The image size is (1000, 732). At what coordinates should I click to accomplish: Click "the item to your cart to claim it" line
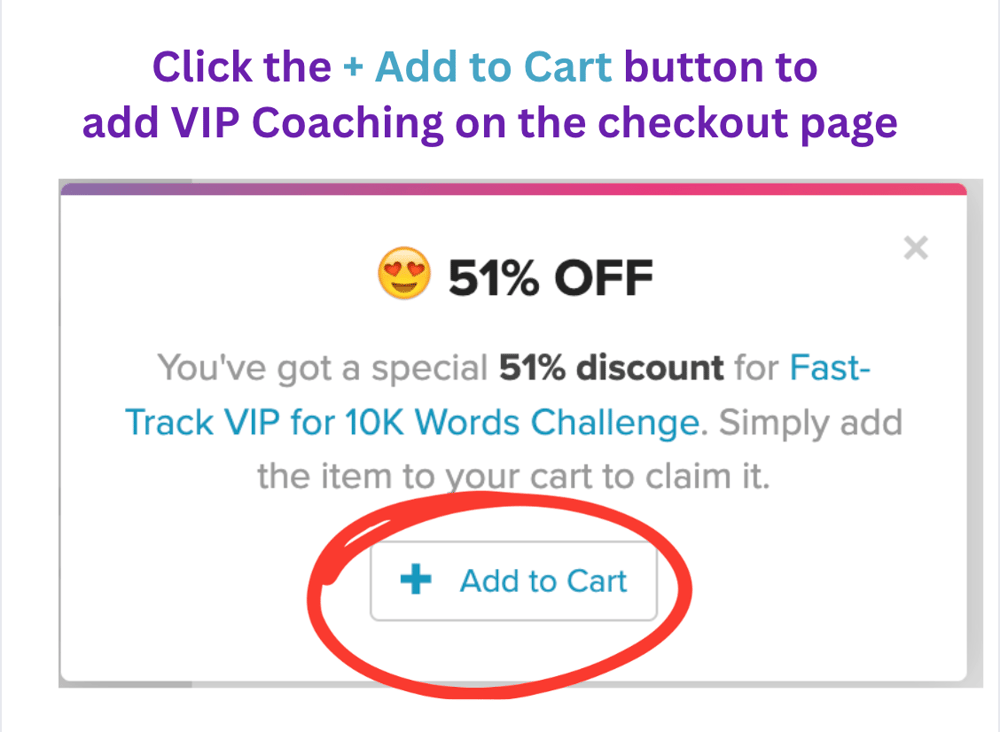[x=513, y=475]
